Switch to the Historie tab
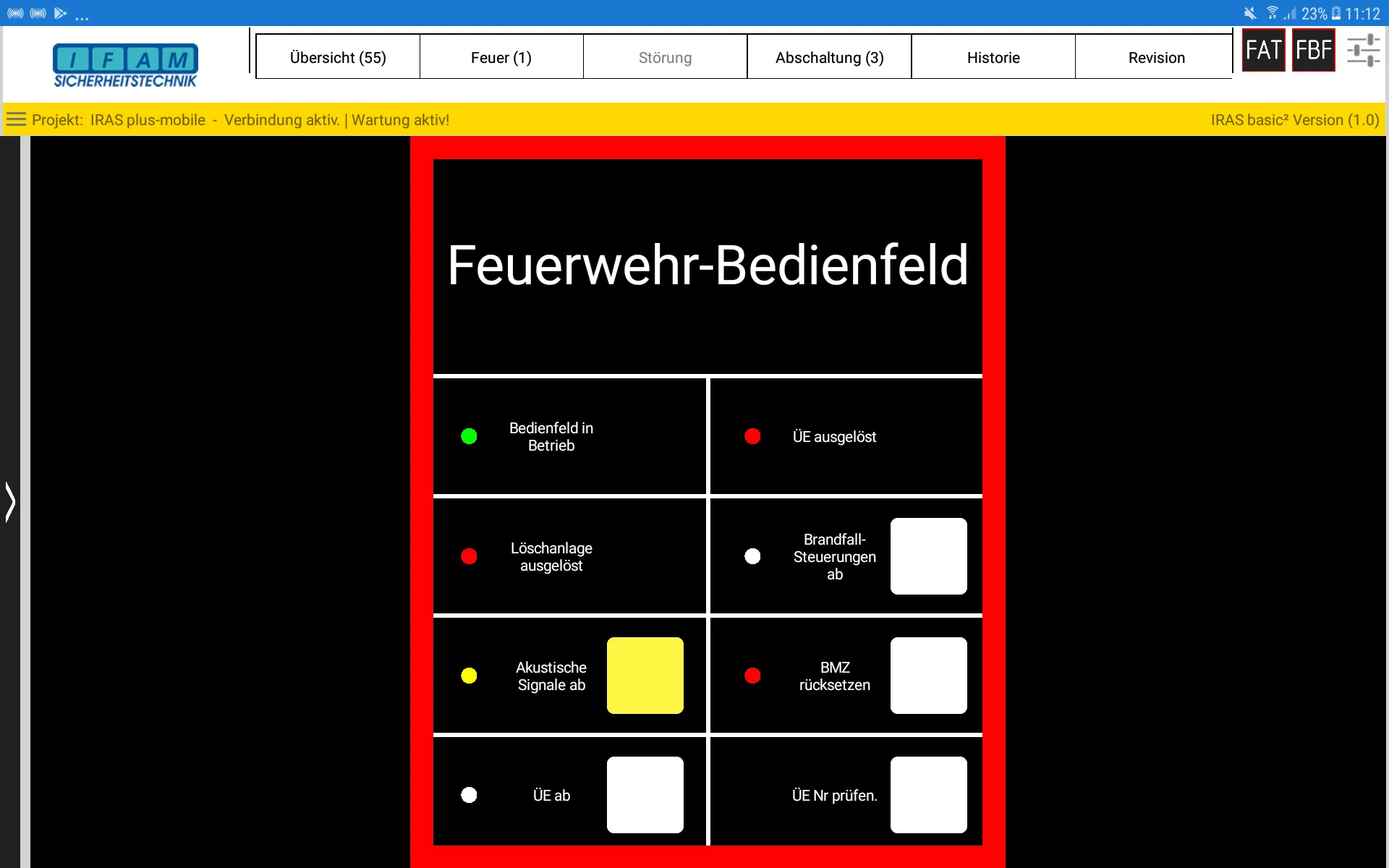 pos(992,58)
